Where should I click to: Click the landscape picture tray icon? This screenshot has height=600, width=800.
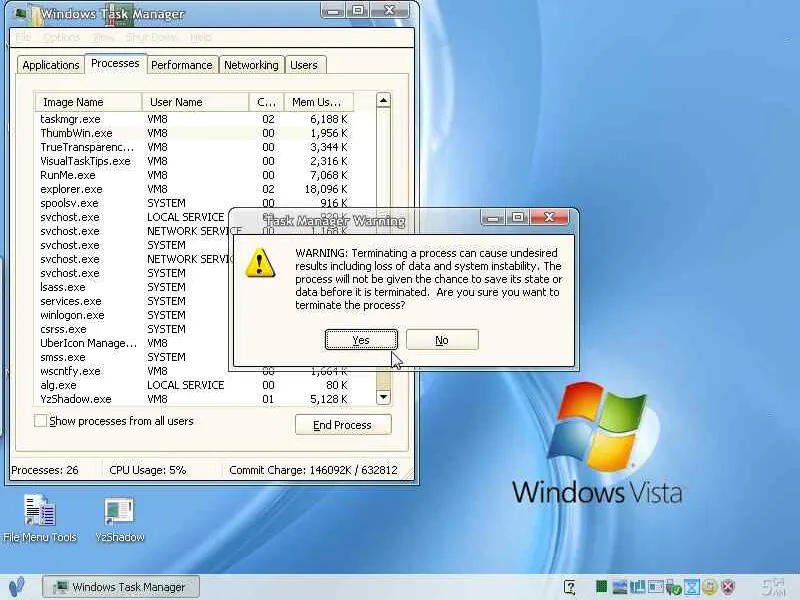pyautogui.click(x=619, y=587)
